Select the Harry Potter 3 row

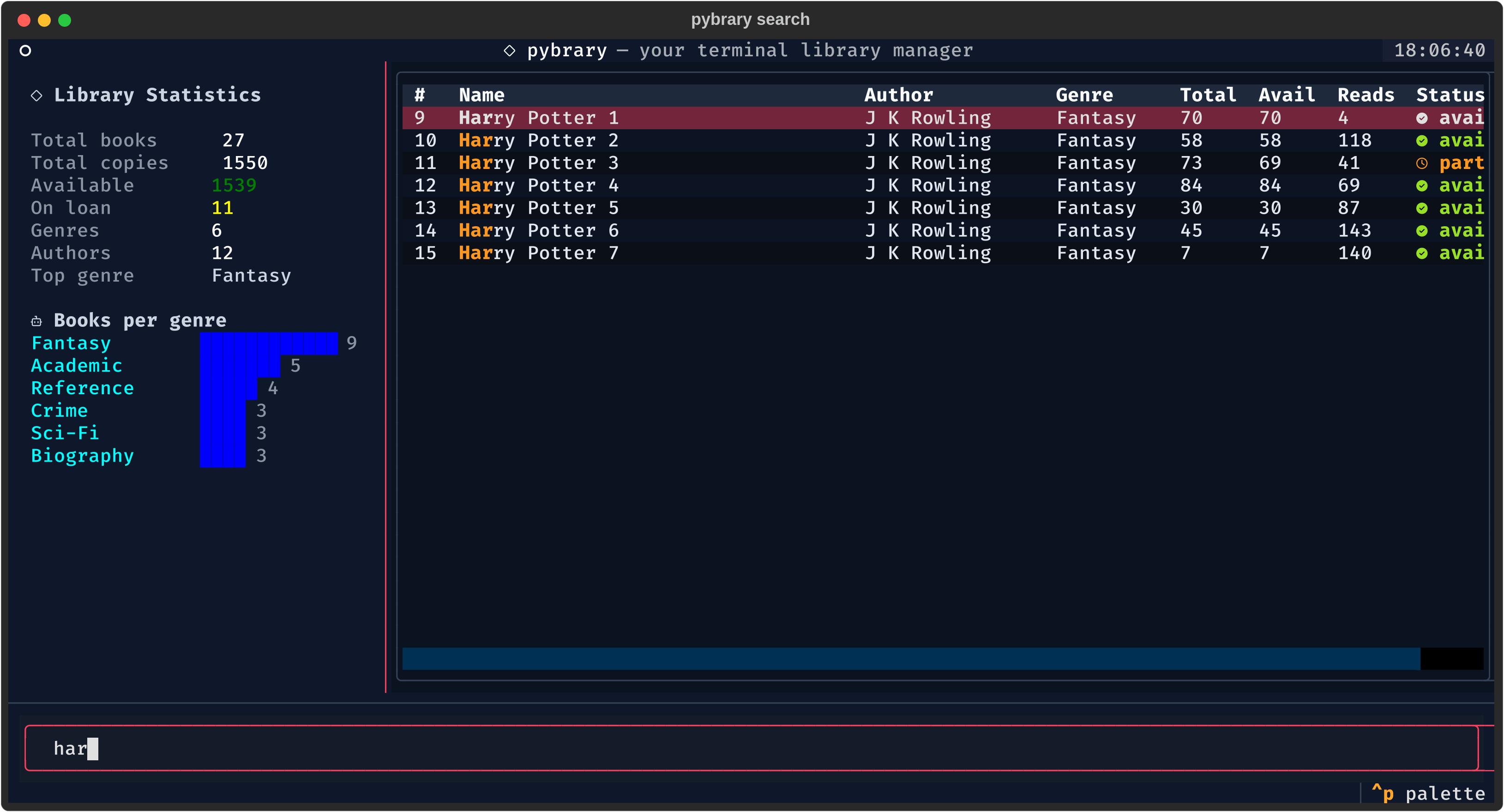(943, 163)
